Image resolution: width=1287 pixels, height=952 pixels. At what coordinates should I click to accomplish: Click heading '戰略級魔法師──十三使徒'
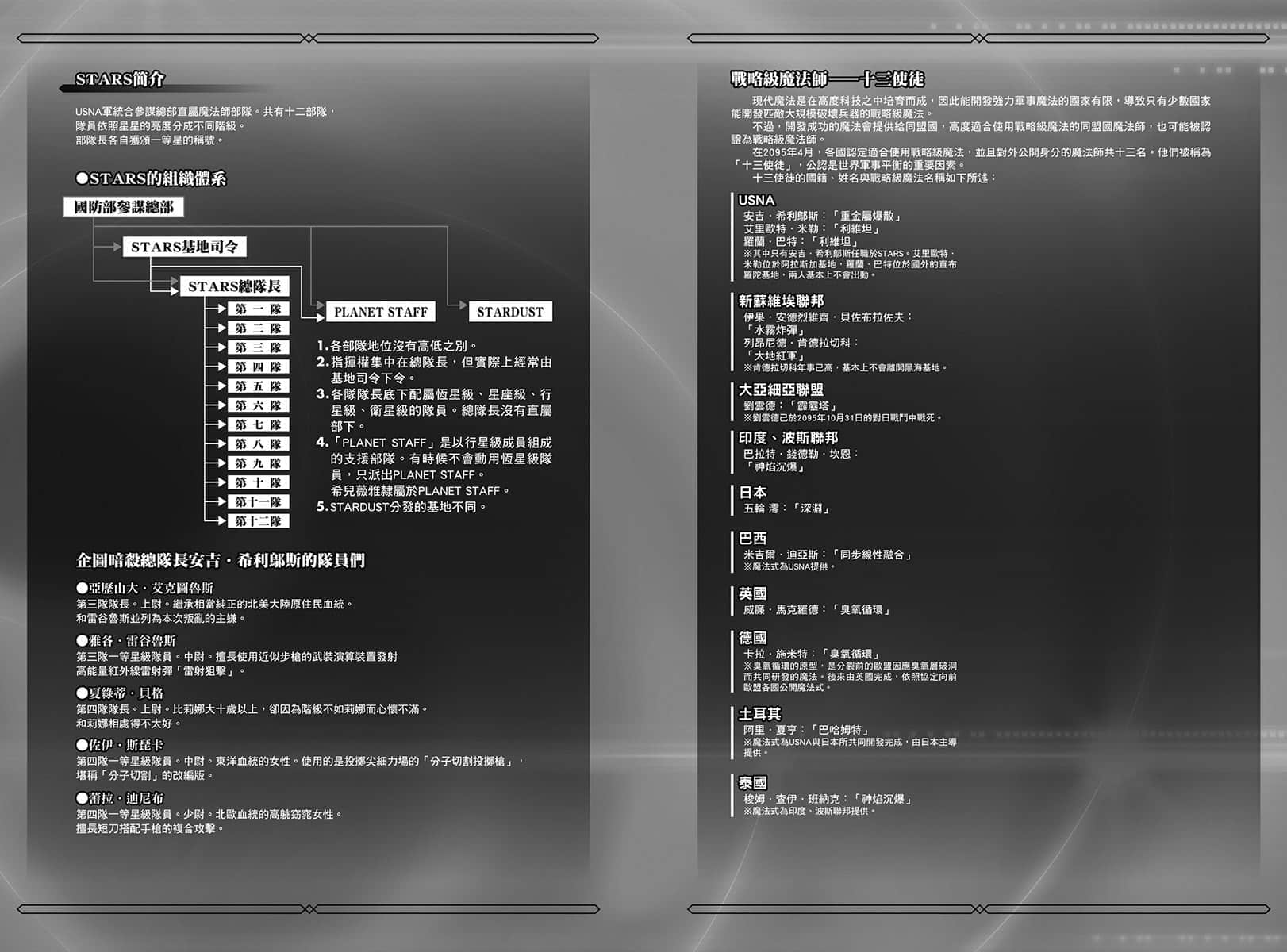pos(828,79)
